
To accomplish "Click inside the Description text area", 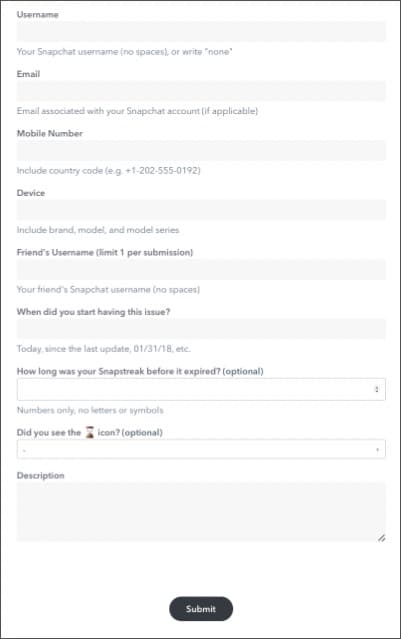I will [x=201, y=512].
